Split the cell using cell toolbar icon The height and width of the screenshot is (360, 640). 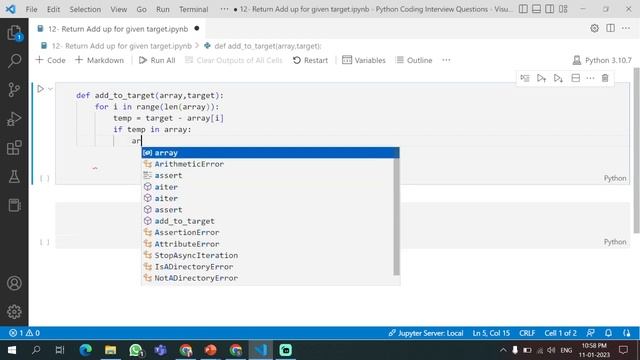[x=576, y=78]
